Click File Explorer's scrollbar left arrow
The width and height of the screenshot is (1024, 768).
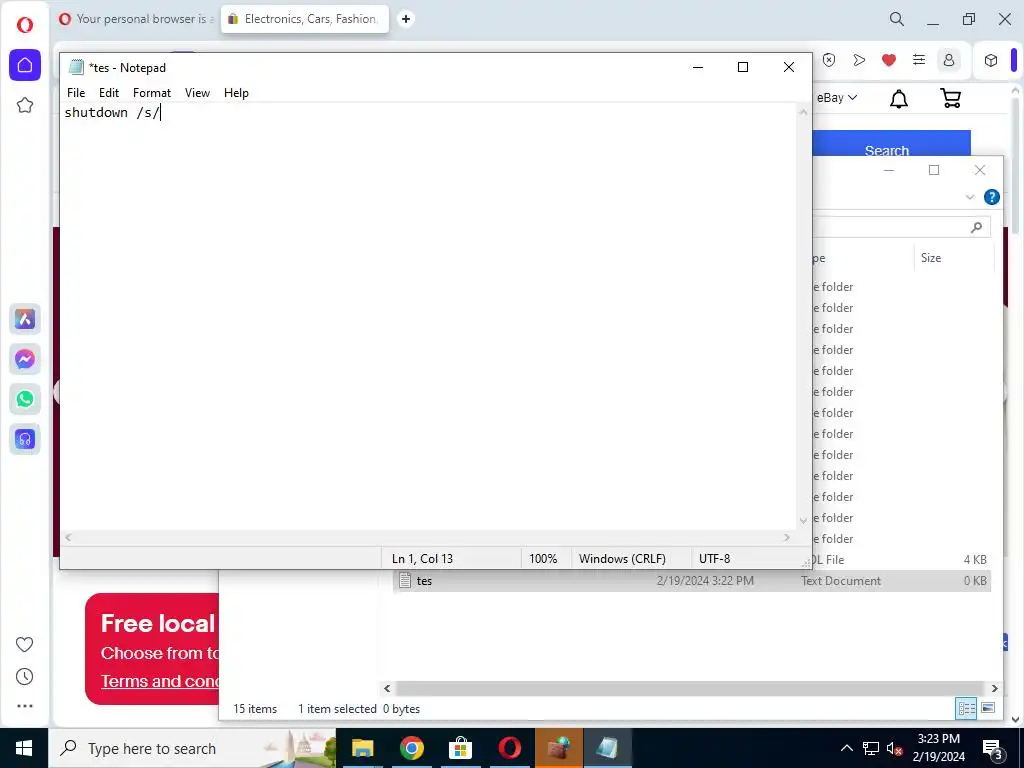tap(387, 688)
